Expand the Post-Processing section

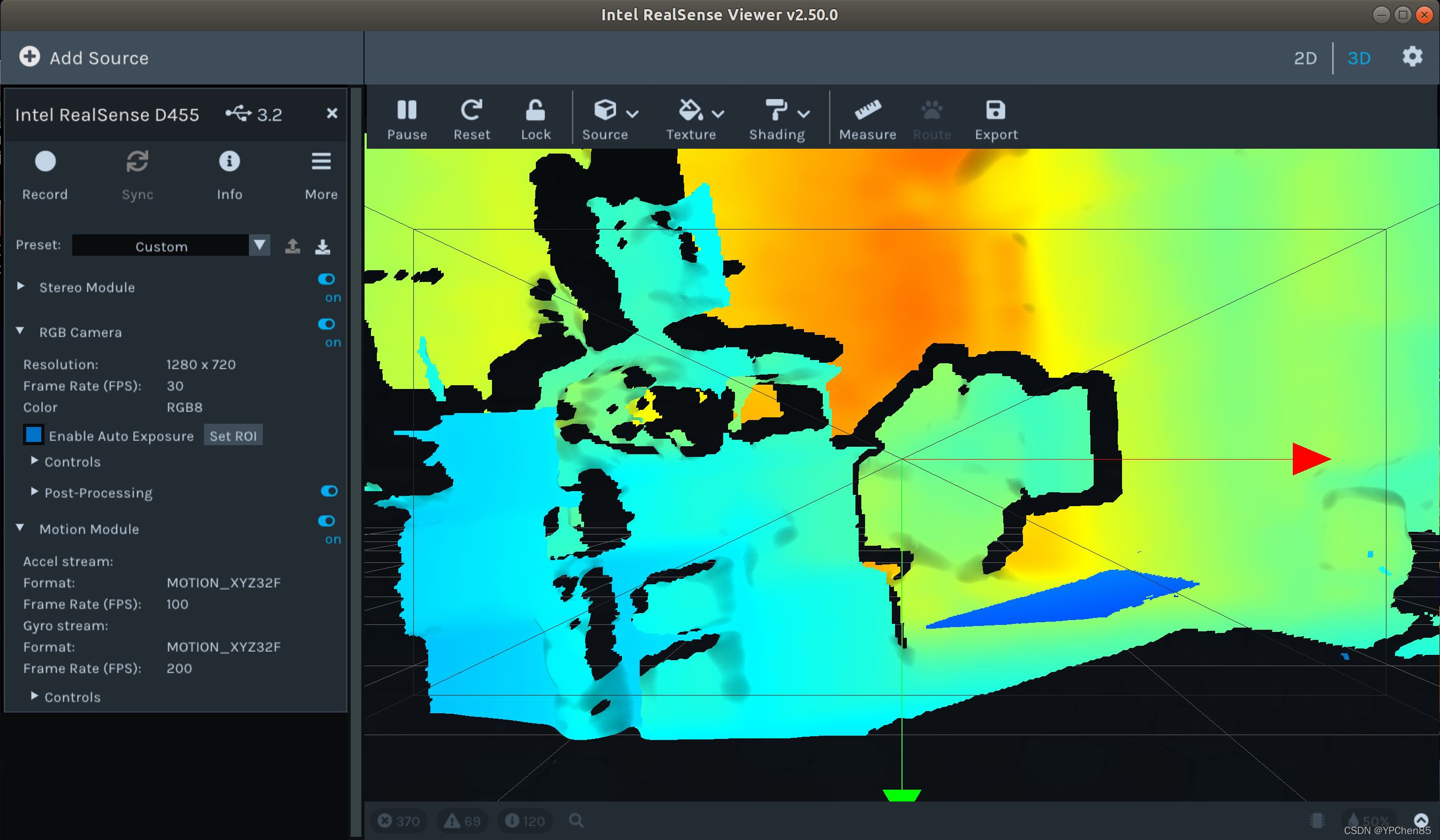coord(34,492)
